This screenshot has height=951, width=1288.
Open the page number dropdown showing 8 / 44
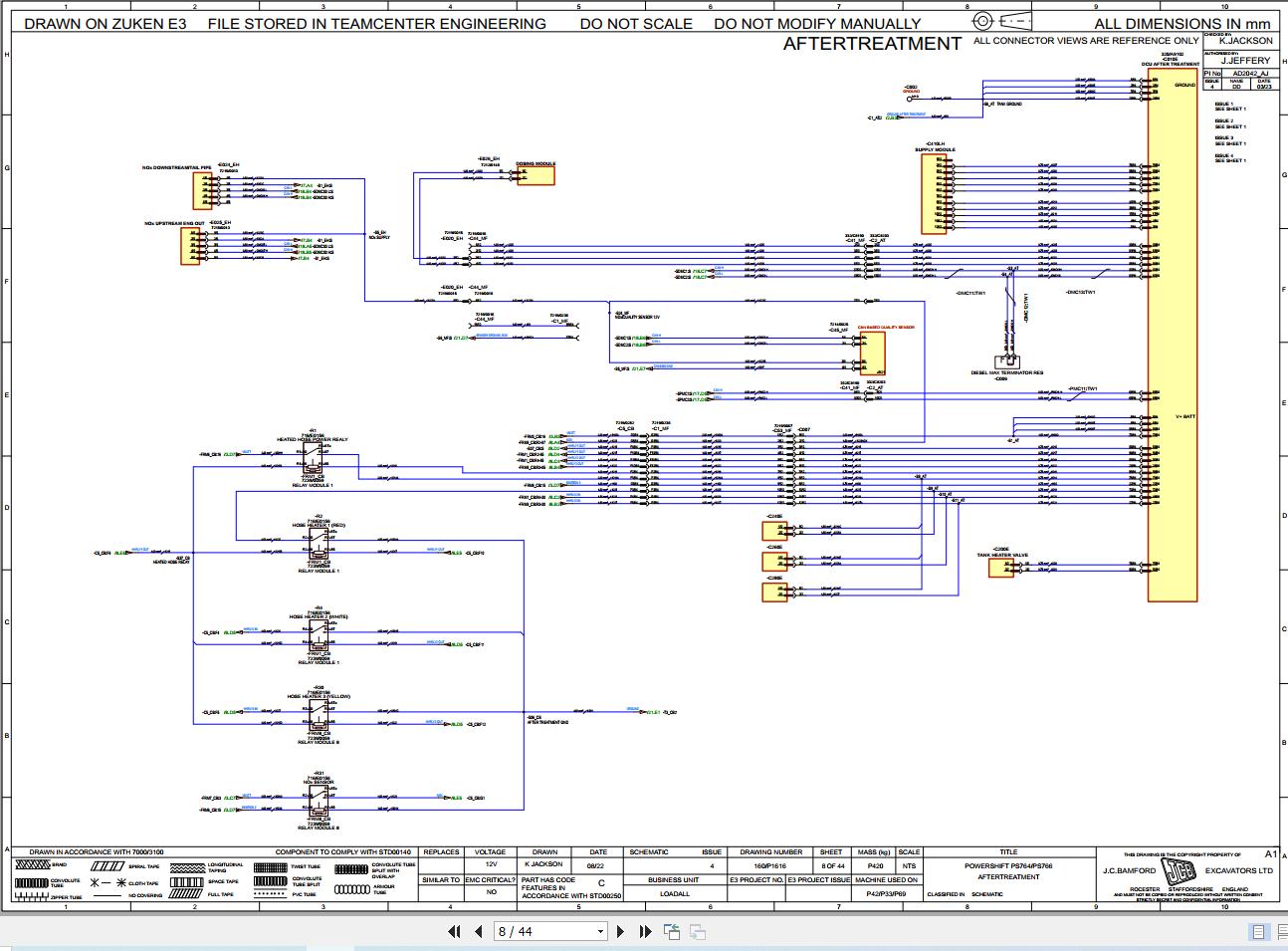tap(600, 932)
